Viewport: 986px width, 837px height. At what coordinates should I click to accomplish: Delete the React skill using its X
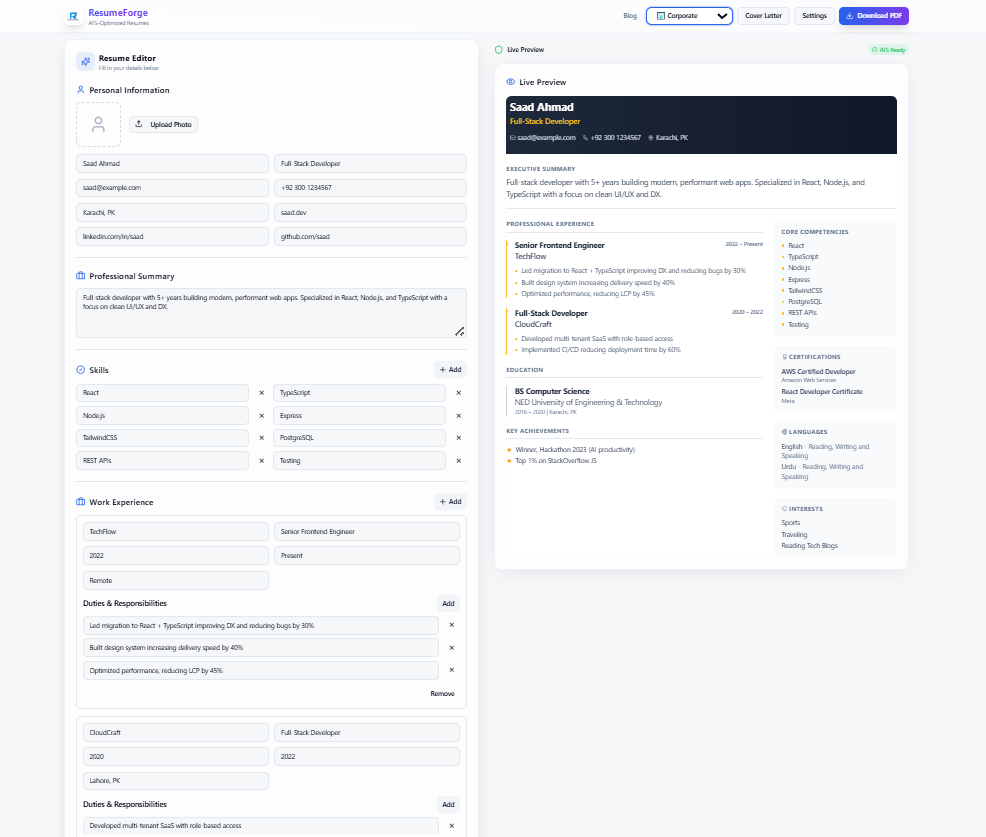(261, 392)
